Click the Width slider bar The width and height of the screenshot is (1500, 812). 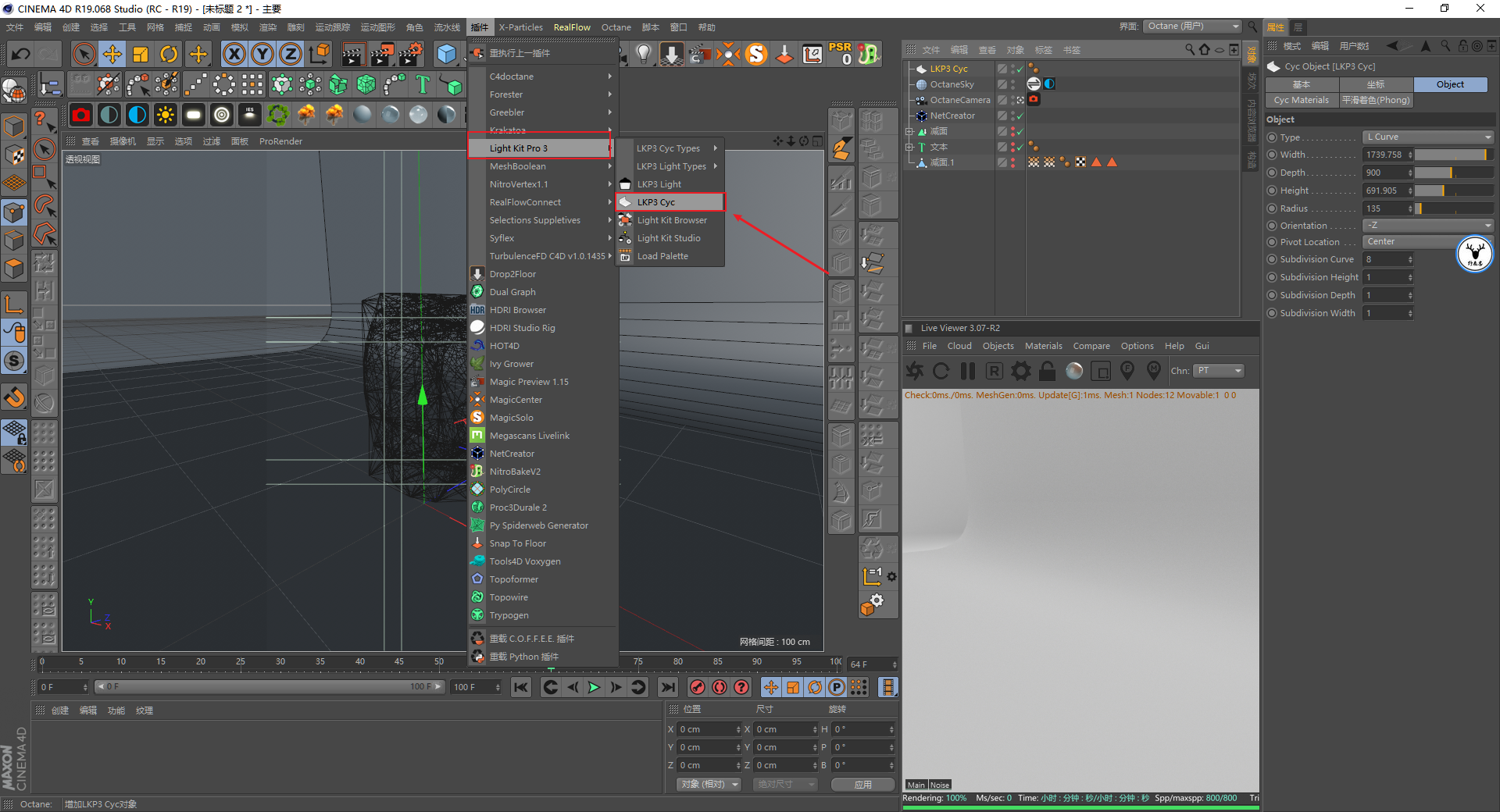(1454, 155)
